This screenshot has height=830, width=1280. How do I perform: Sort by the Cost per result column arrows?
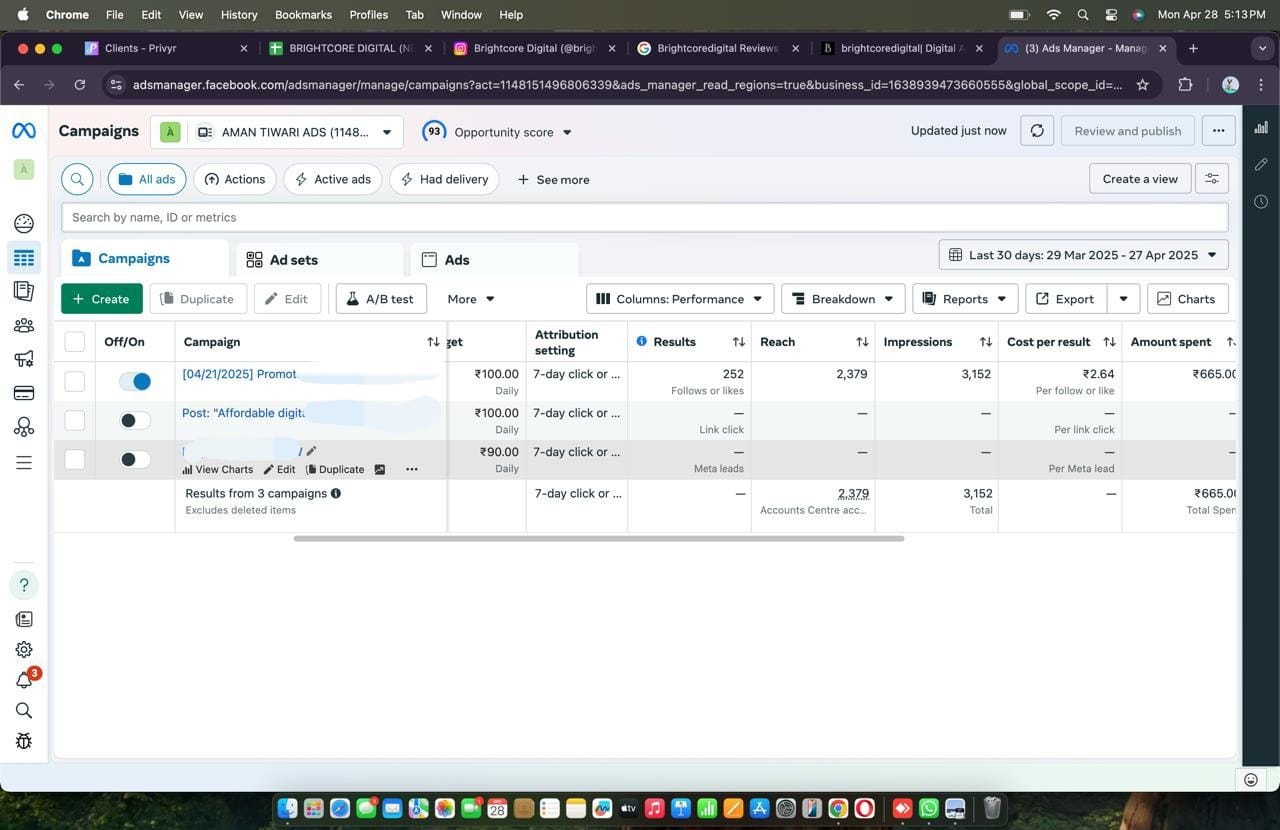[1109, 342]
